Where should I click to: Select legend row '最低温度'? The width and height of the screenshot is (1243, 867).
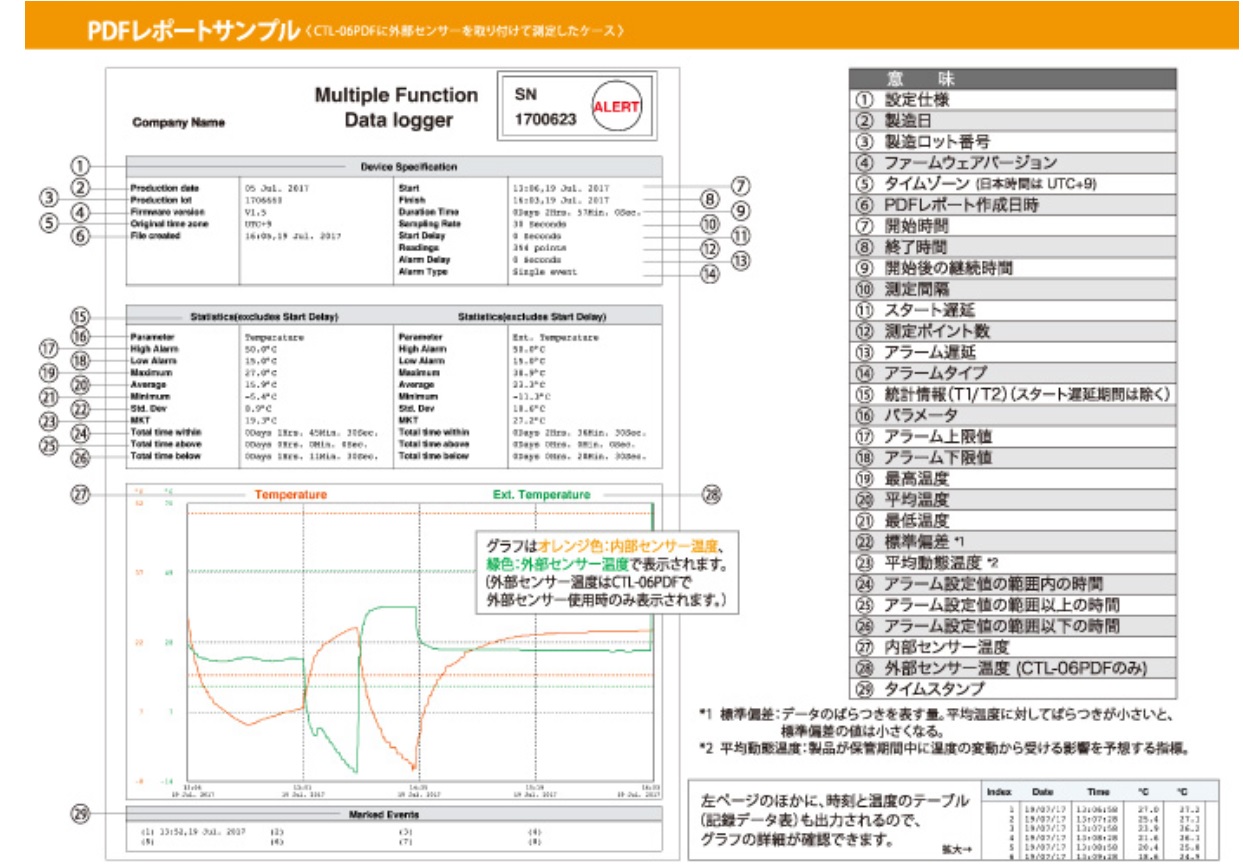click(x=1012, y=521)
